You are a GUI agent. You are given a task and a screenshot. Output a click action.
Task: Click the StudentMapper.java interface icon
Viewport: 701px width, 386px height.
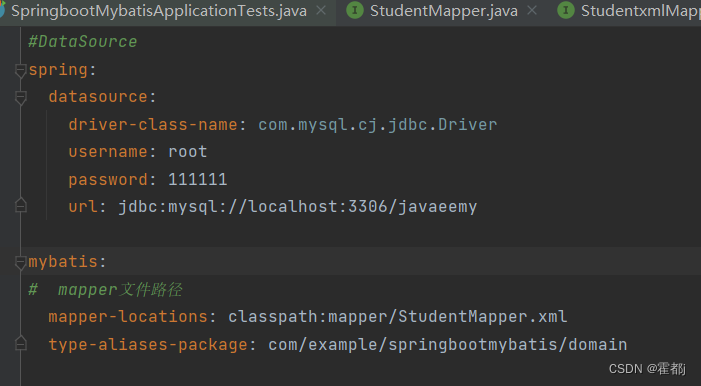(x=355, y=10)
